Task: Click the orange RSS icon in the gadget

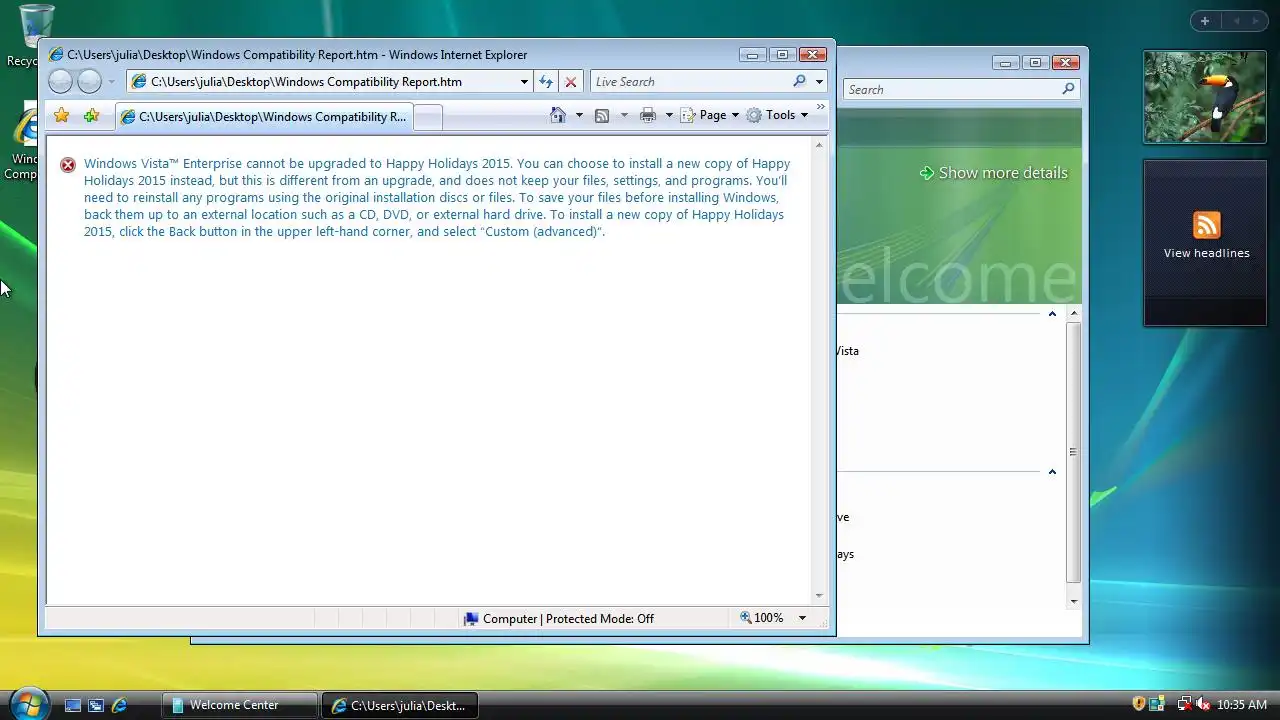Action: click(x=1207, y=225)
